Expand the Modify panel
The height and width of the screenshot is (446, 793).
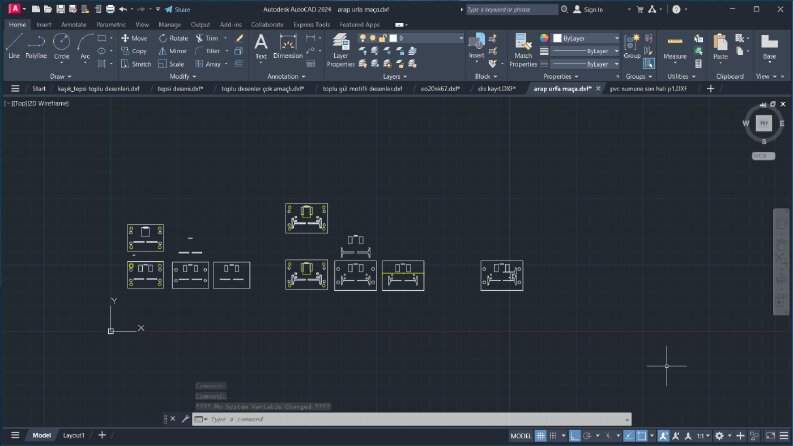pos(183,76)
